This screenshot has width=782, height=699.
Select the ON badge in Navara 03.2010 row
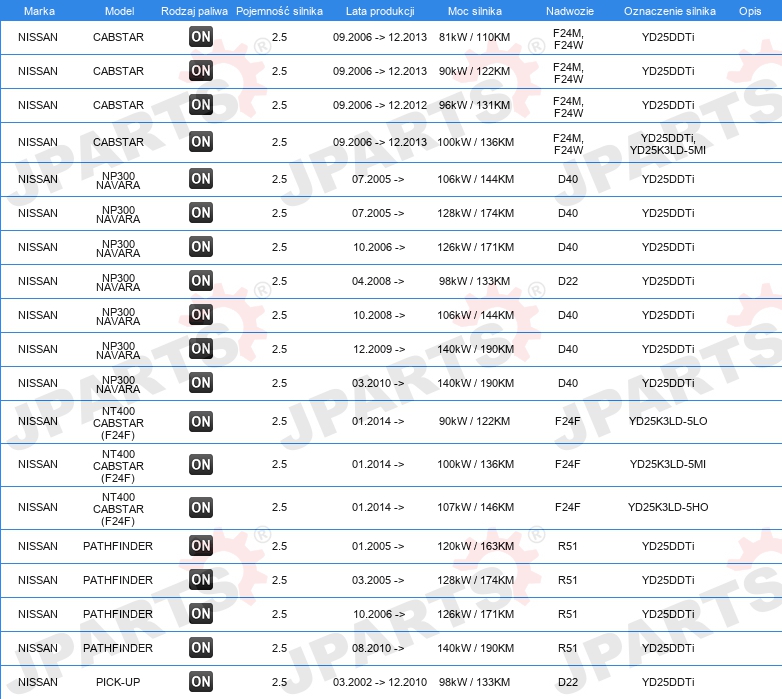(201, 382)
